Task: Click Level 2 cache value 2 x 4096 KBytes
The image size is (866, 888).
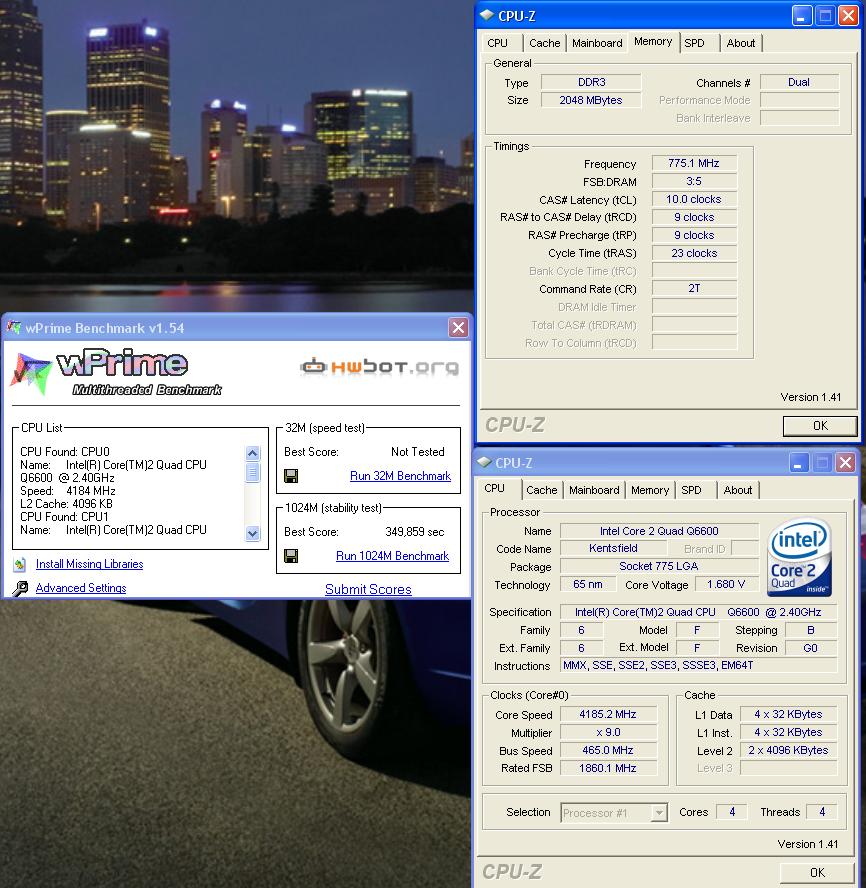Action: point(788,750)
